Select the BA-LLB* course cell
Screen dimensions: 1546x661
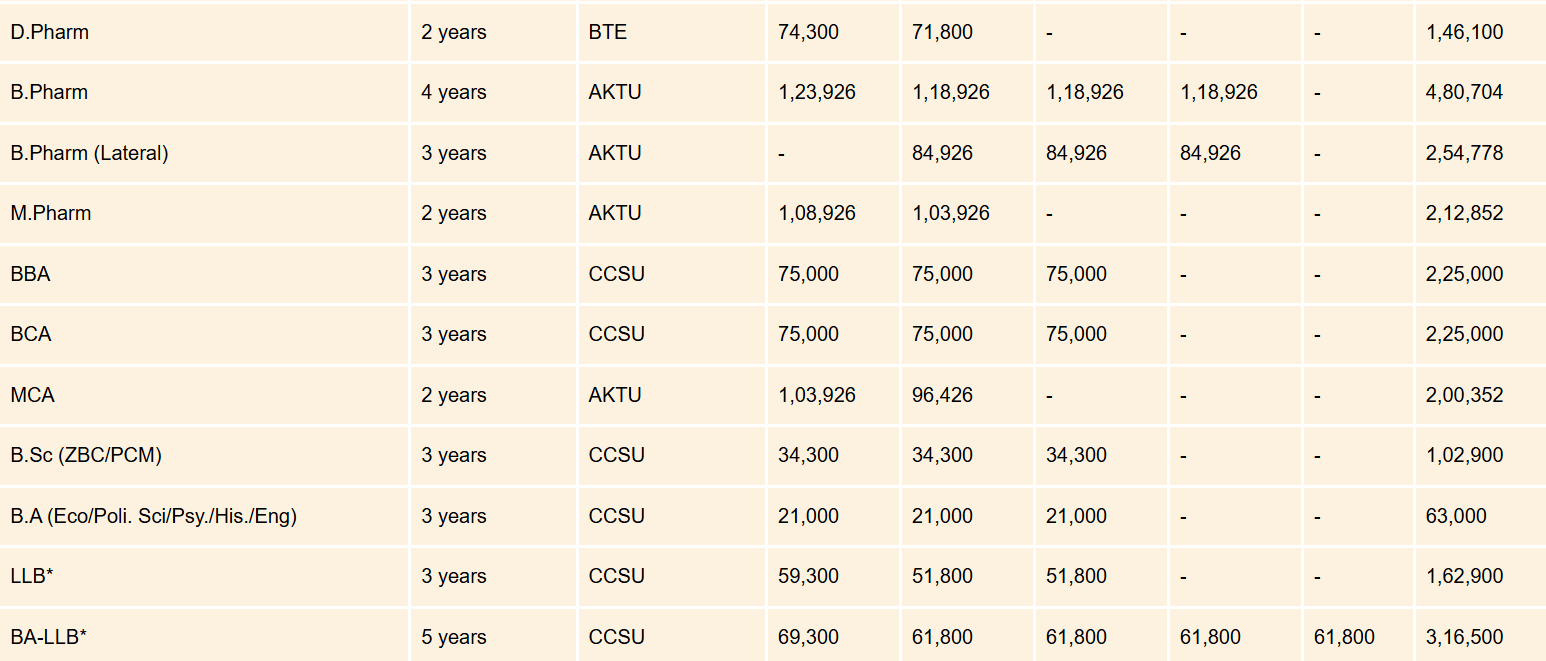point(48,637)
